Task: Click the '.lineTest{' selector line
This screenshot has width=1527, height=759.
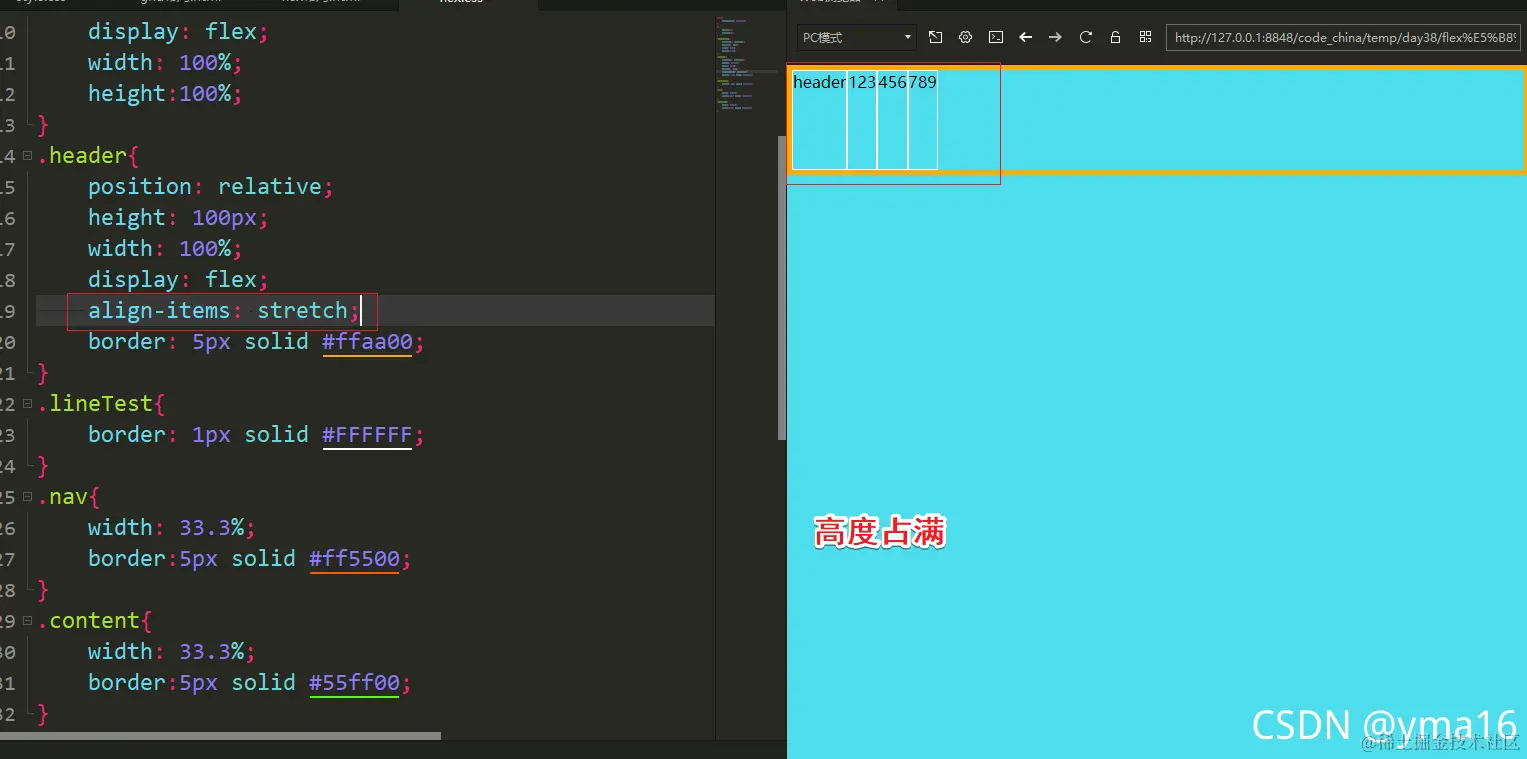Action: click(102, 404)
